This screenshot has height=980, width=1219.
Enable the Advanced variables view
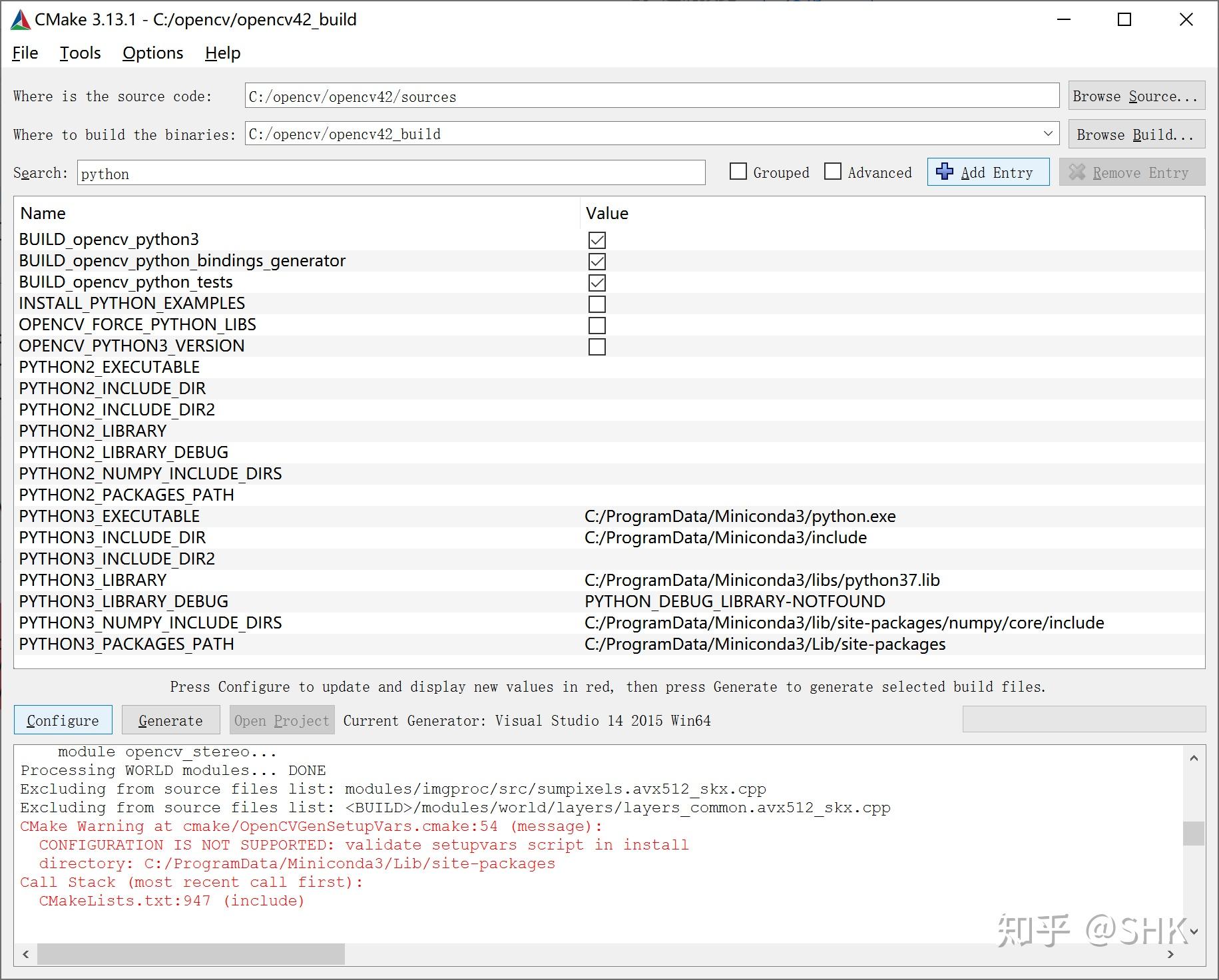point(833,172)
